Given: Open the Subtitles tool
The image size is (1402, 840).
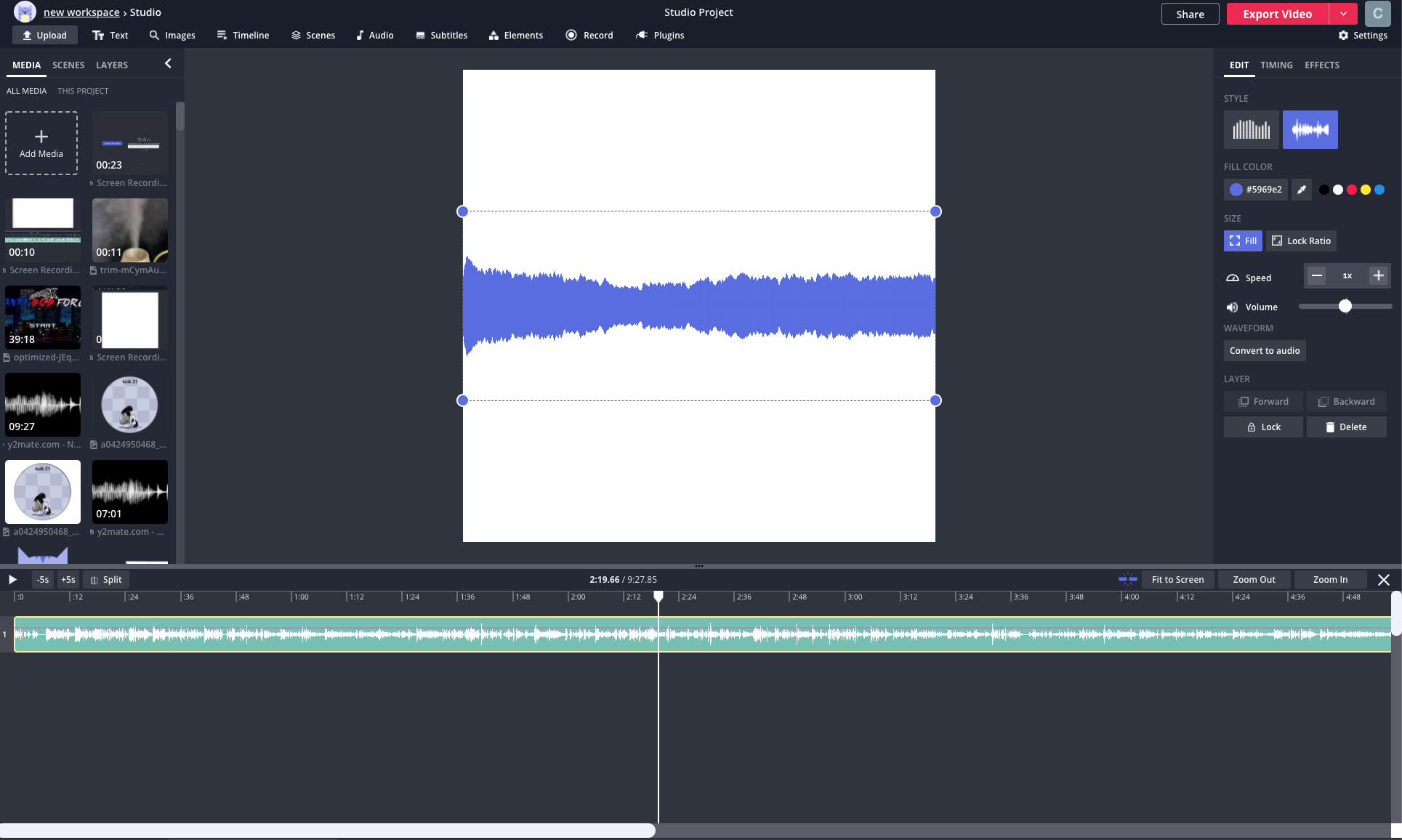Looking at the screenshot, I should (441, 35).
